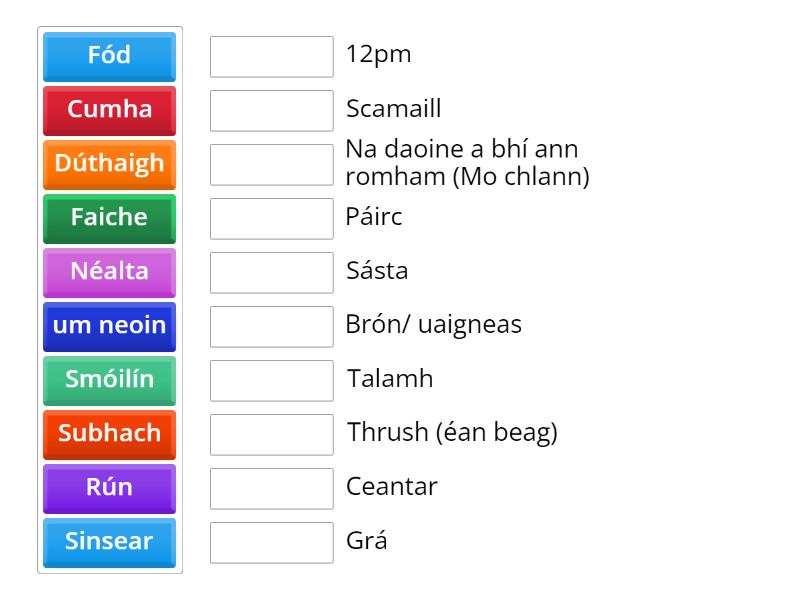
Task: Pick the orange Dúthaigh tile
Action: tap(109, 164)
